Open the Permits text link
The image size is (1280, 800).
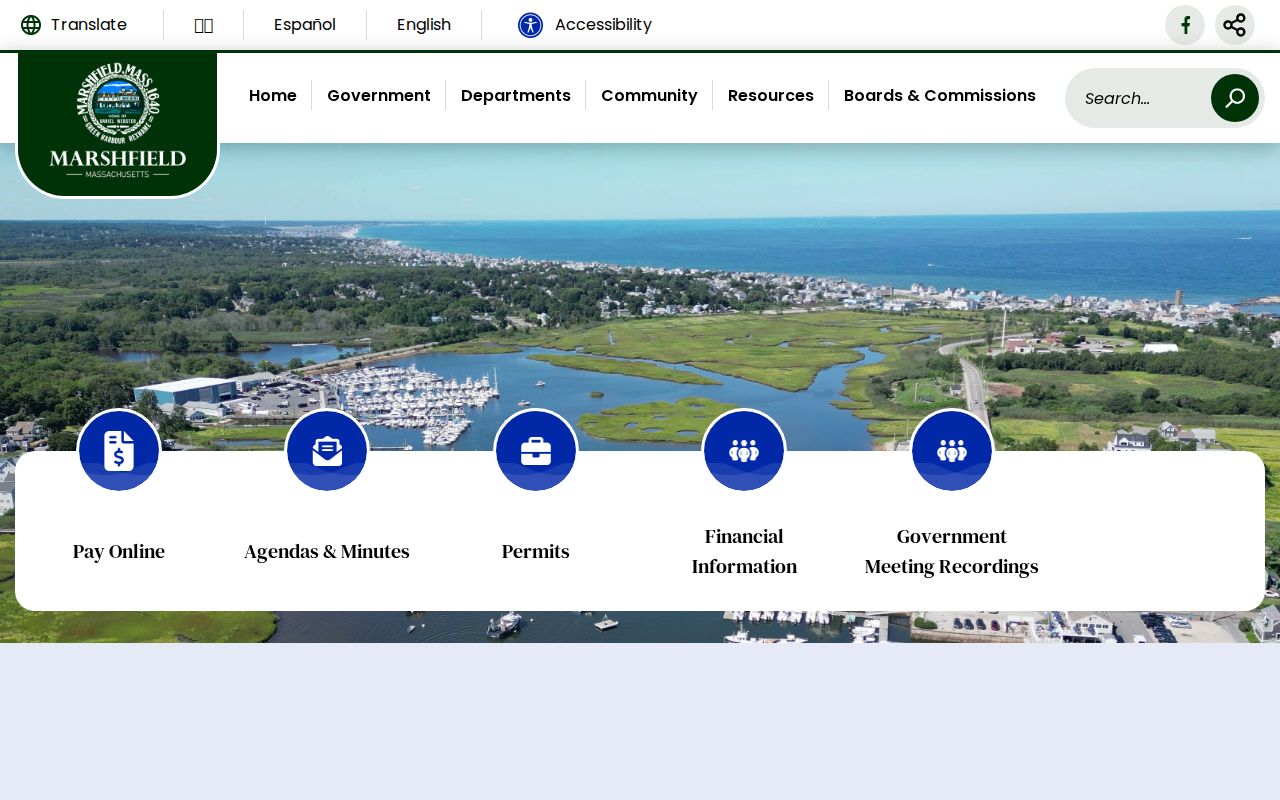pos(536,551)
